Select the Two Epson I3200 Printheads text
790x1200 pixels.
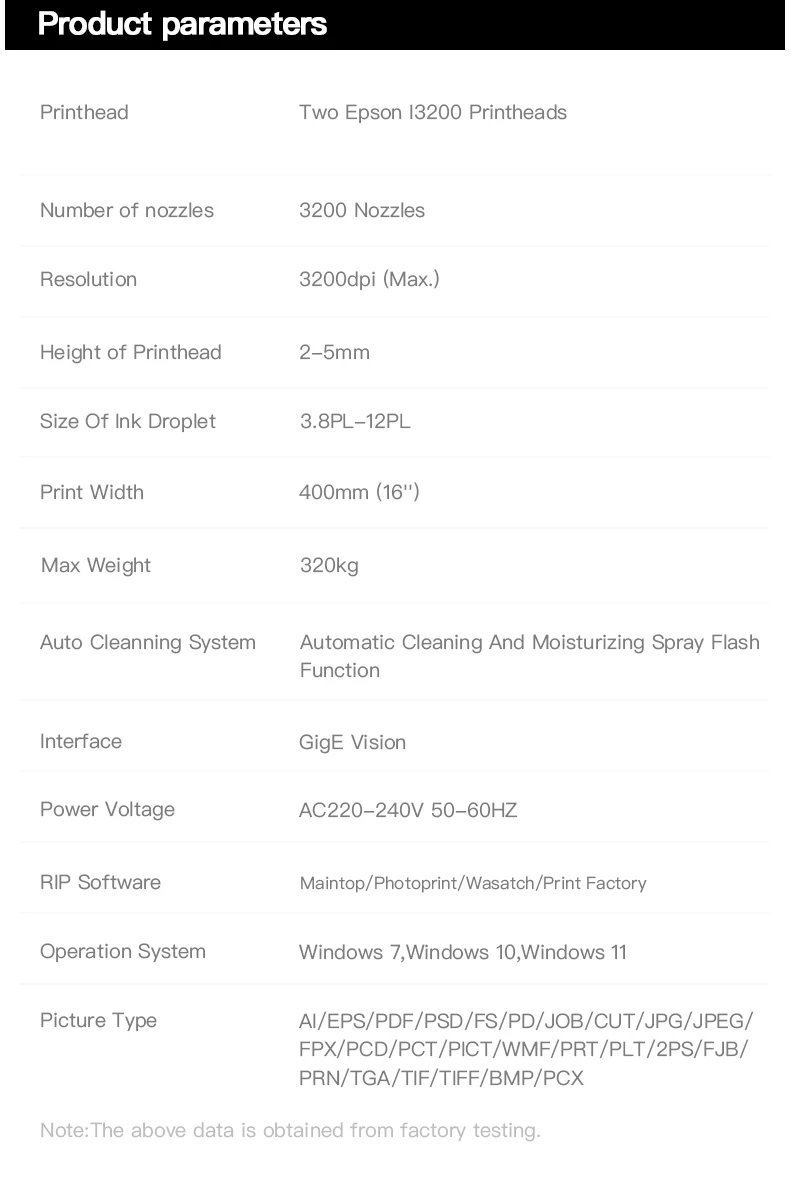[432, 112]
